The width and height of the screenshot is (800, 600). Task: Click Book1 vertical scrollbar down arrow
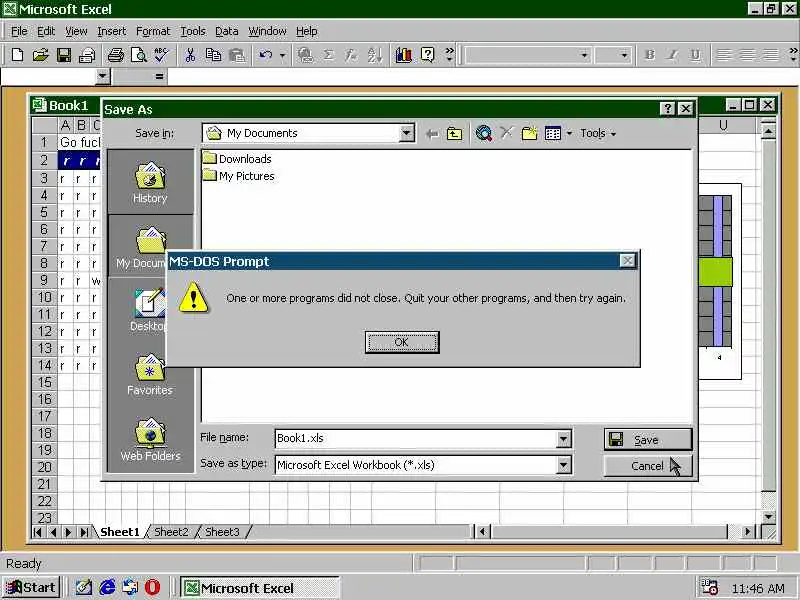pyautogui.click(x=768, y=516)
